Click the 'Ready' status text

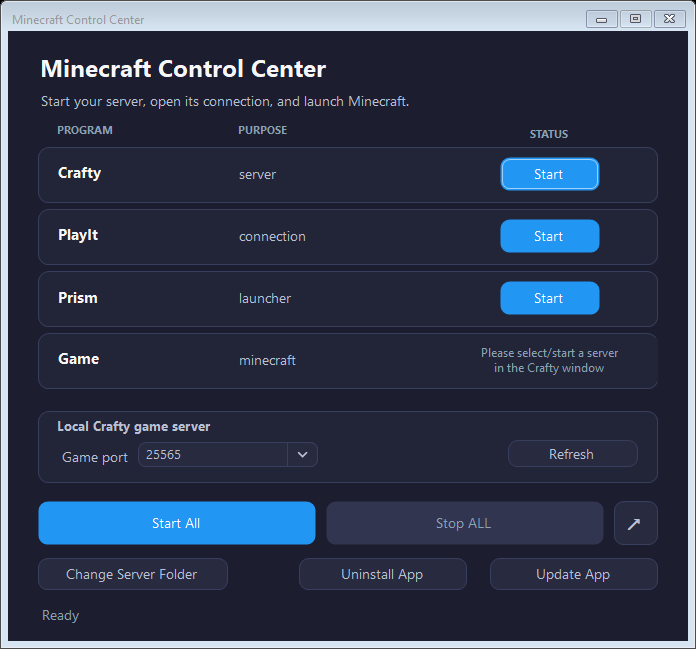[60, 616]
